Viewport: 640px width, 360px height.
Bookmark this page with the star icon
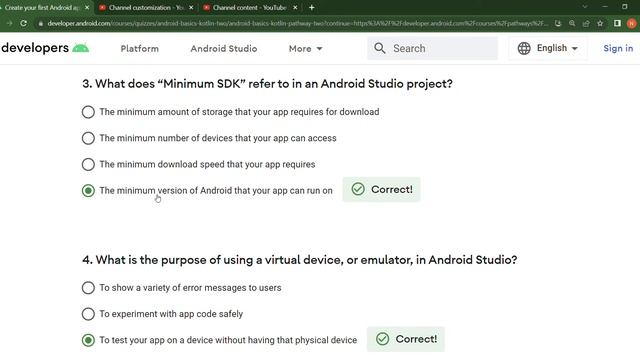[x=600, y=23]
